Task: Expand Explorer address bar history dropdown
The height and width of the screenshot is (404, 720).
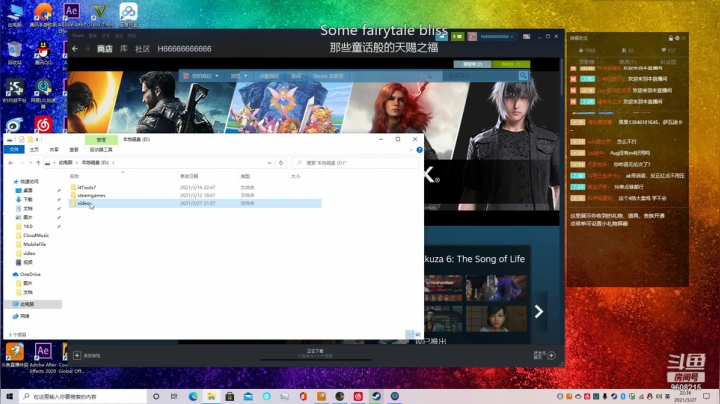Action: coord(270,163)
